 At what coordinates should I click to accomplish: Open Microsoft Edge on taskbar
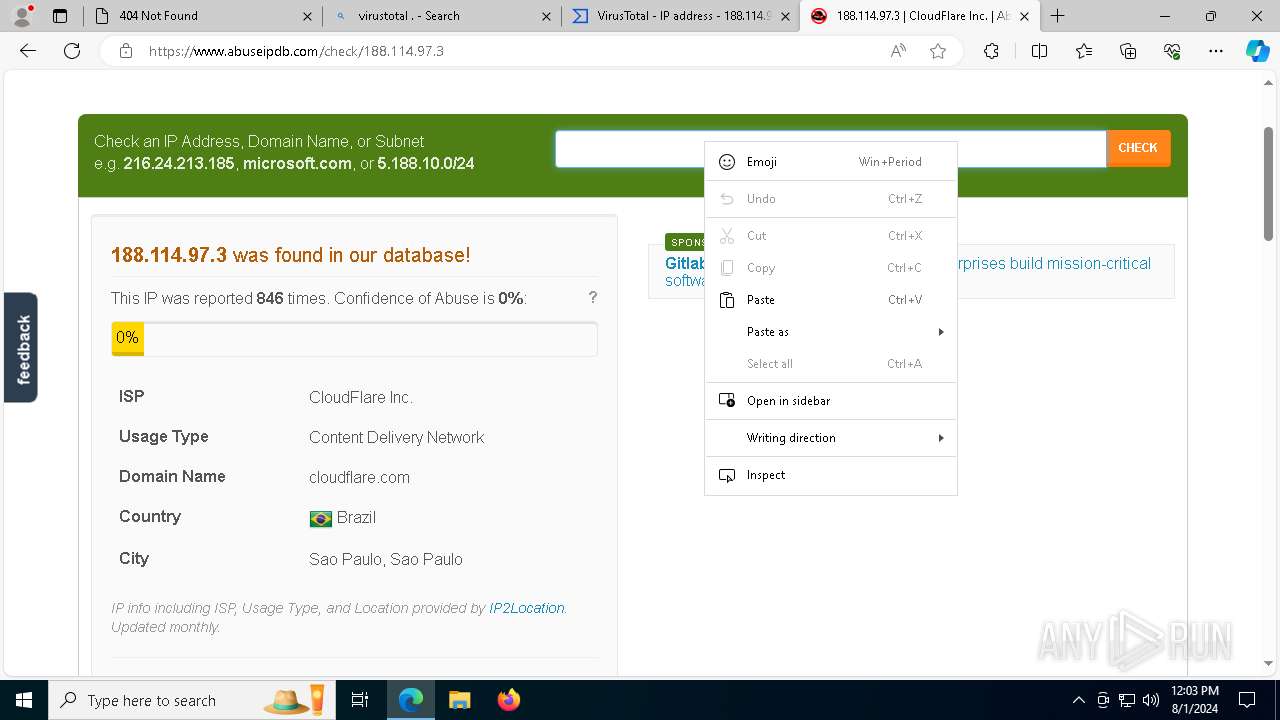[x=411, y=700]
